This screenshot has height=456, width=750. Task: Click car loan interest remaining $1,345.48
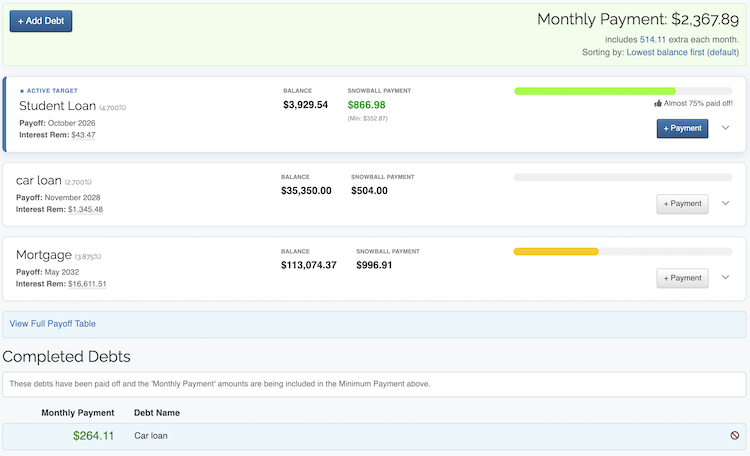point(86,210)
